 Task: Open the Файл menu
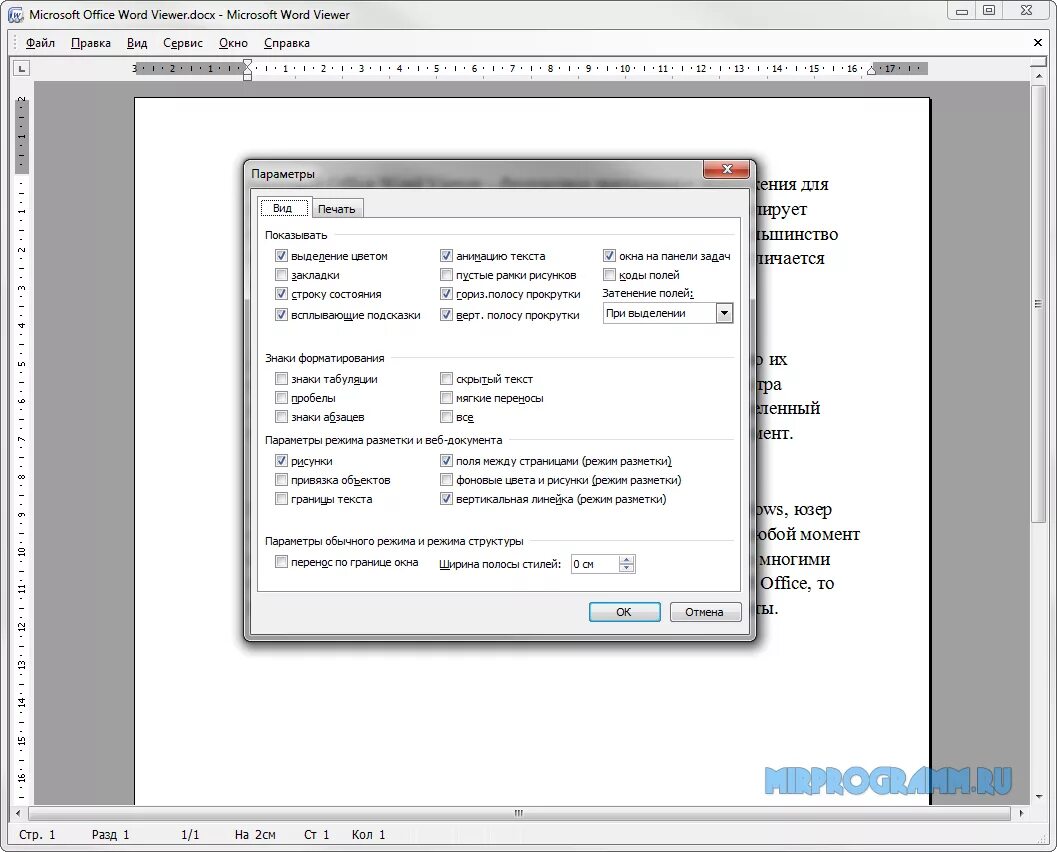click(x=40, y=42)
